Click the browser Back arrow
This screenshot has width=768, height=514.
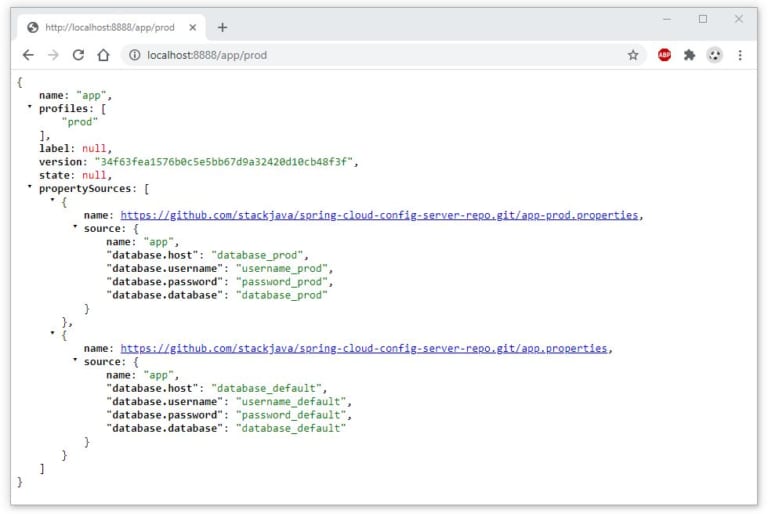point(28,55)
